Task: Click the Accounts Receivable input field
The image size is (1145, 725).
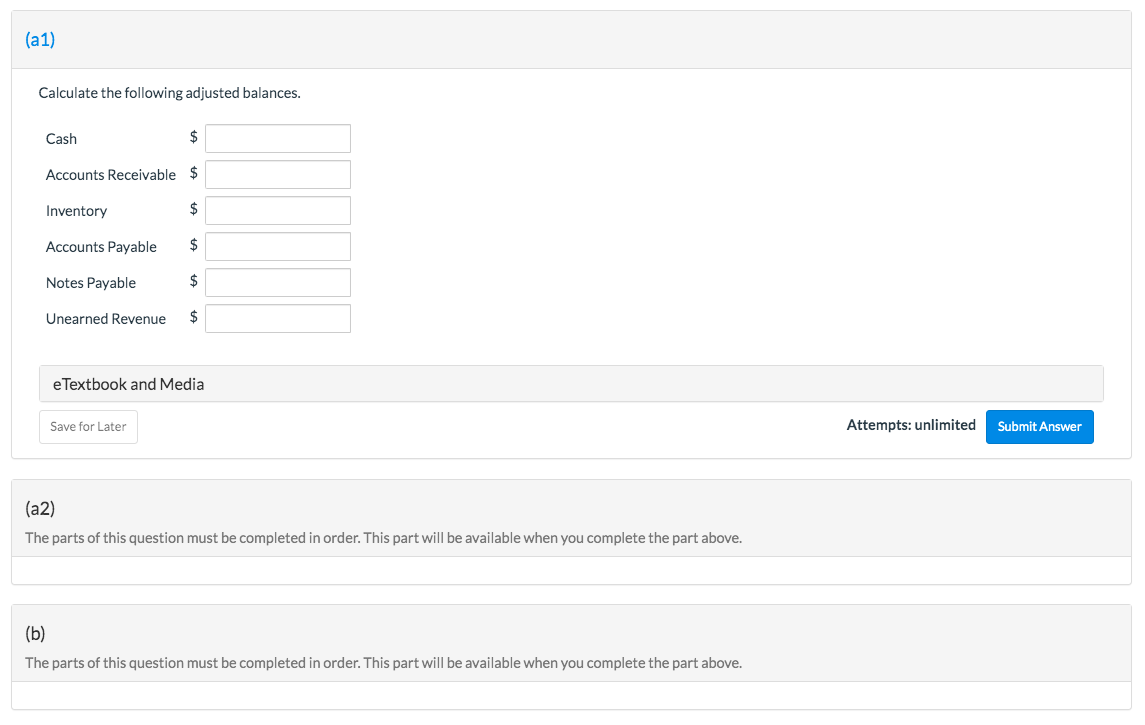Action: (277, 174)
